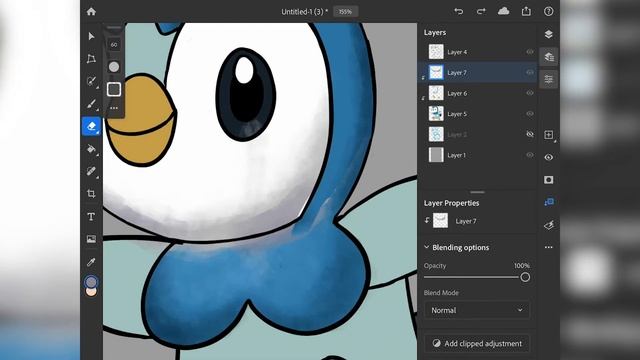Select the Healing brush tool

tap(91, 171)
